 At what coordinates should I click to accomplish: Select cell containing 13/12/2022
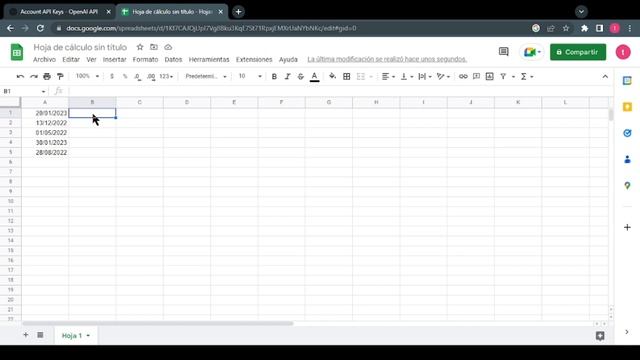pyautogui.click(x=45, y=123)
